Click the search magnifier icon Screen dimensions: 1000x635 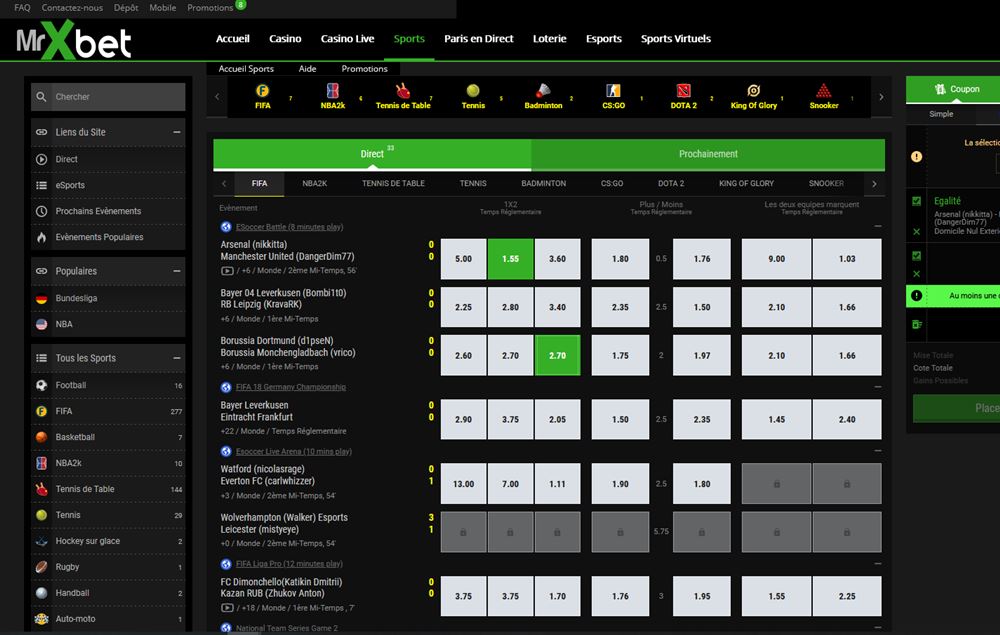point(41,97)
